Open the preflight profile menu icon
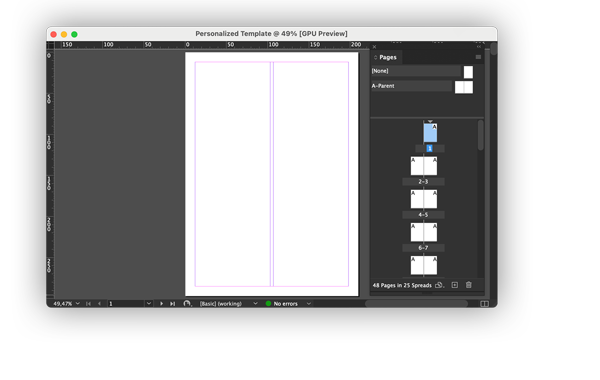The height and width of the screenshot is (380, 600). point(187,303)
